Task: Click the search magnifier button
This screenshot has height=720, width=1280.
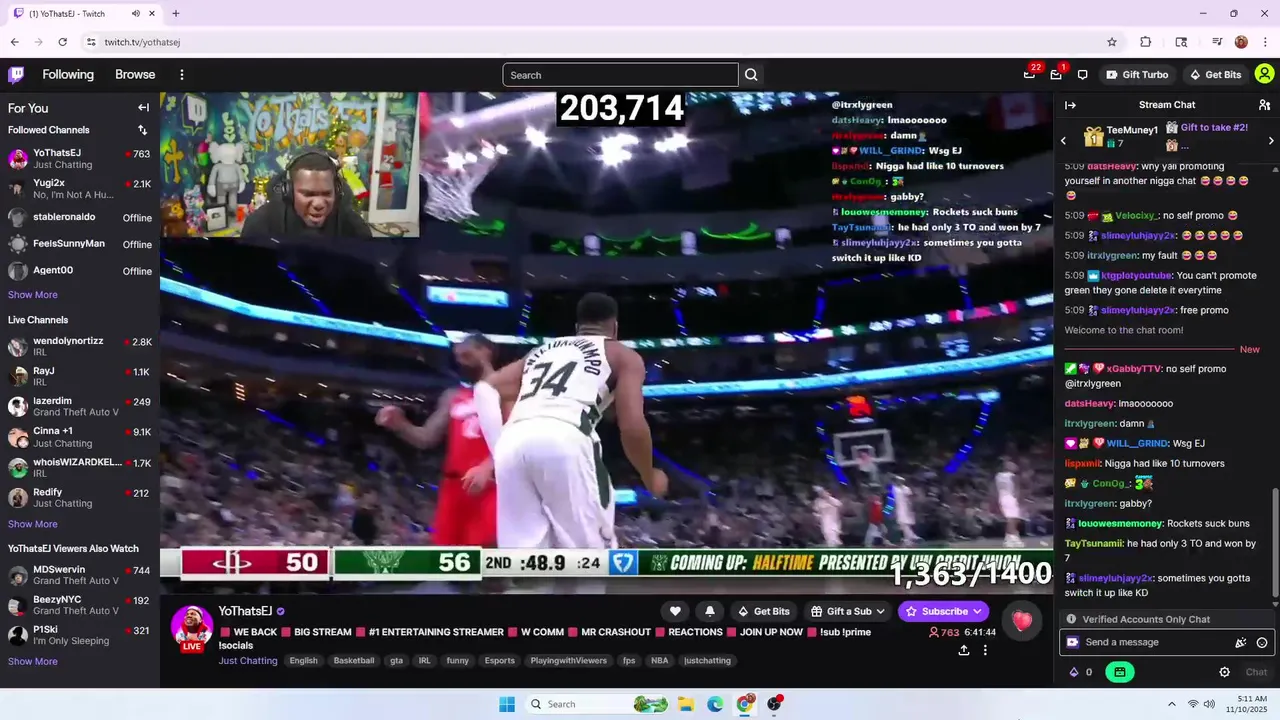Action: 751,75
